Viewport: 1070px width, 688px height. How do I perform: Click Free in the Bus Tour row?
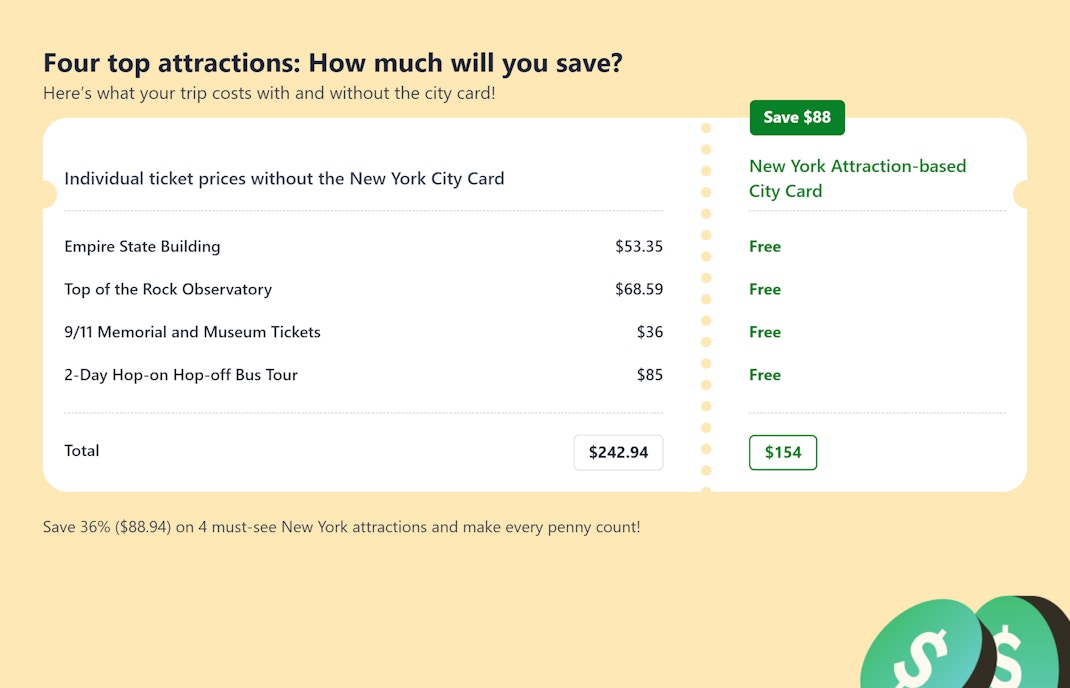point(765,375)
